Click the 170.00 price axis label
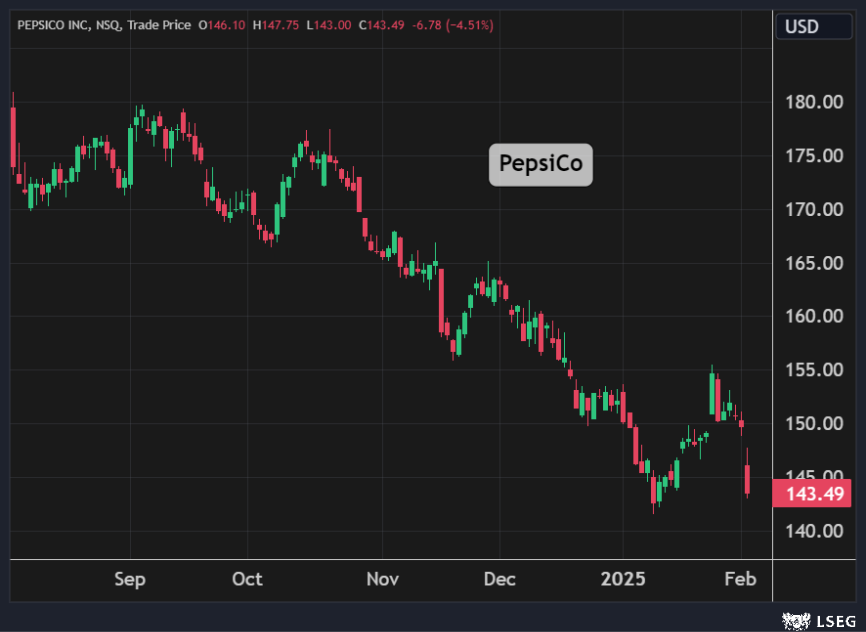The height and width of the screenshot is (632, 866). [x=814, y=209]
